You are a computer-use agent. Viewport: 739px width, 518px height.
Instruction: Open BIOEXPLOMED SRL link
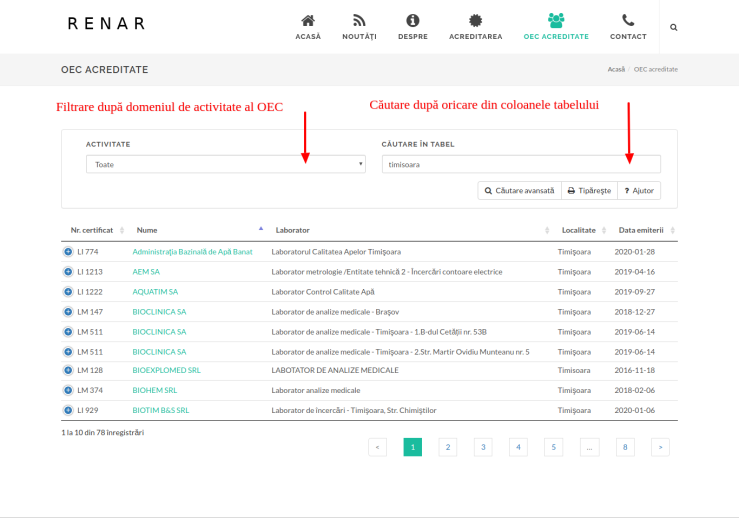166,370
